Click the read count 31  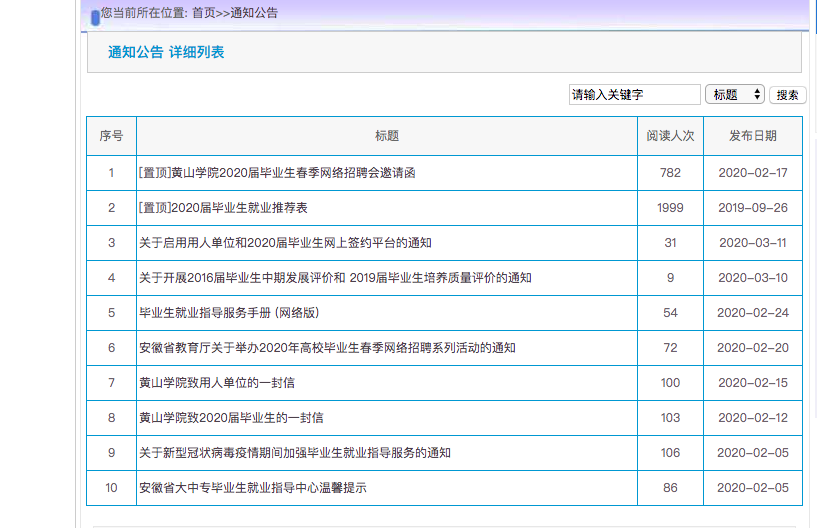point(671,242)
